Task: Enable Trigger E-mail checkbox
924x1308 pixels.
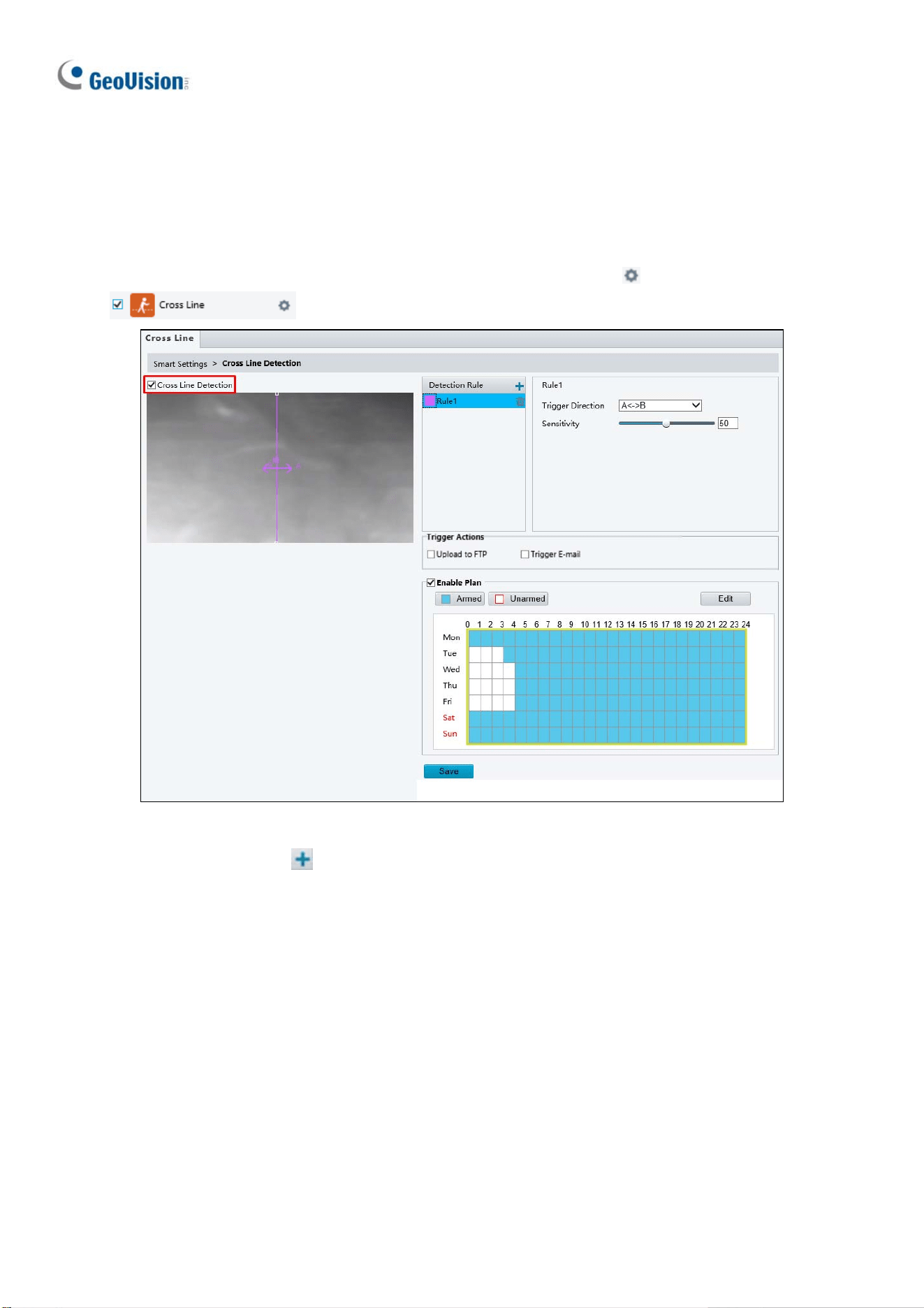Action: point(525,554)
